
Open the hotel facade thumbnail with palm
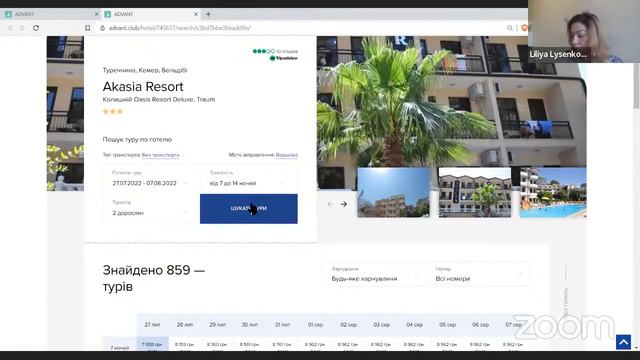click(x=475, y=192)
